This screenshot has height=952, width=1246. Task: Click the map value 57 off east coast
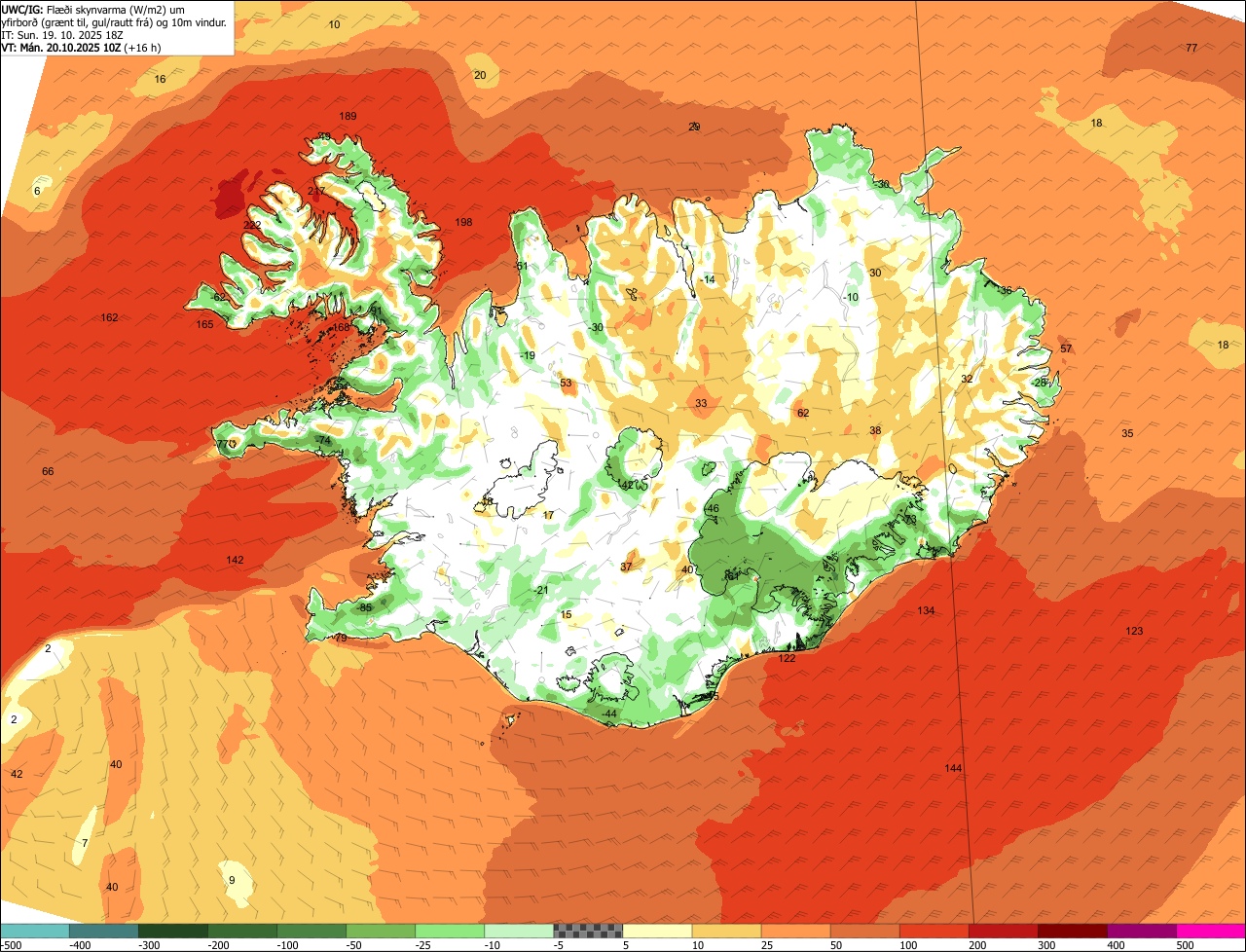(x=1066, y=348)
